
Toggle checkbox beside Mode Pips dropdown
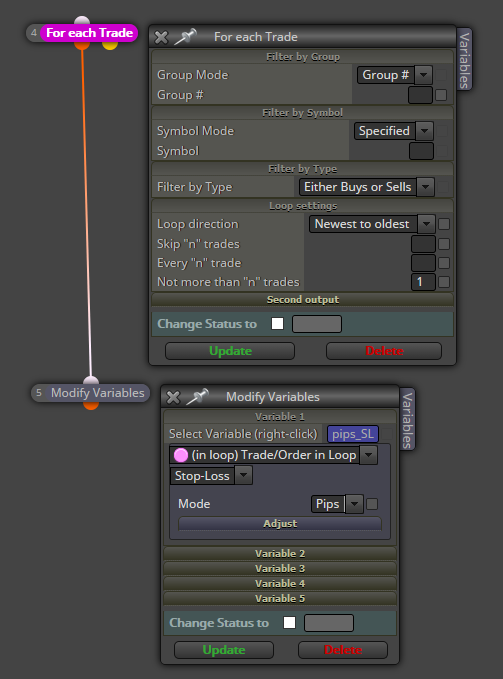click(x=372, y=504)
